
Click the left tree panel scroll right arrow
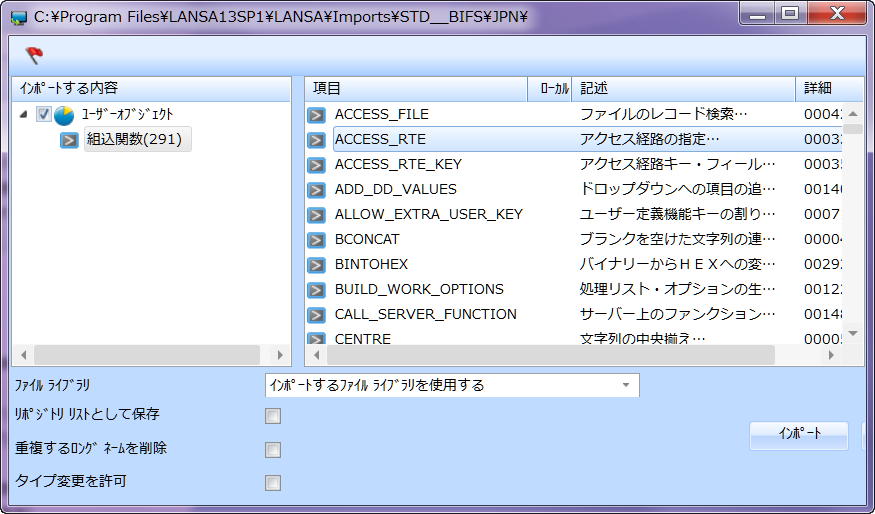point(280,355)
